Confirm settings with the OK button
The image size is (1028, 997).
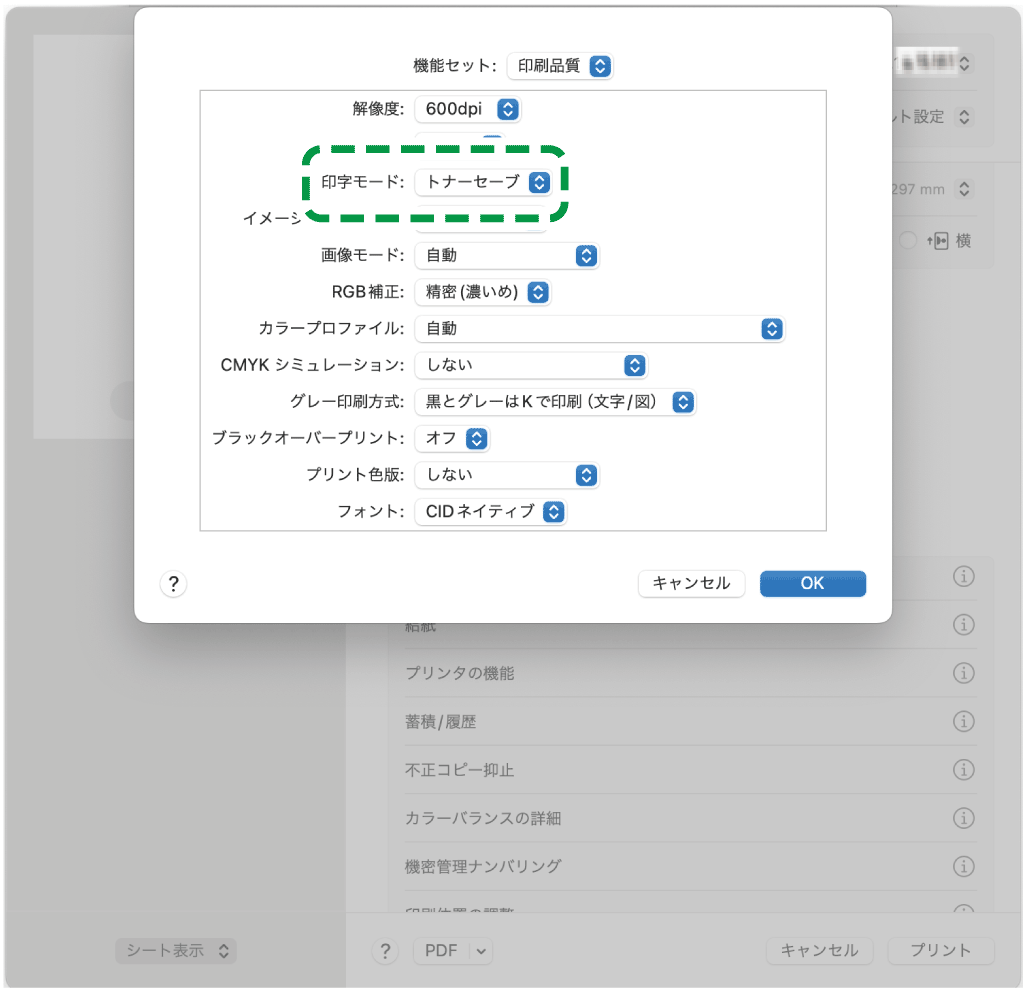click(812, 583)
